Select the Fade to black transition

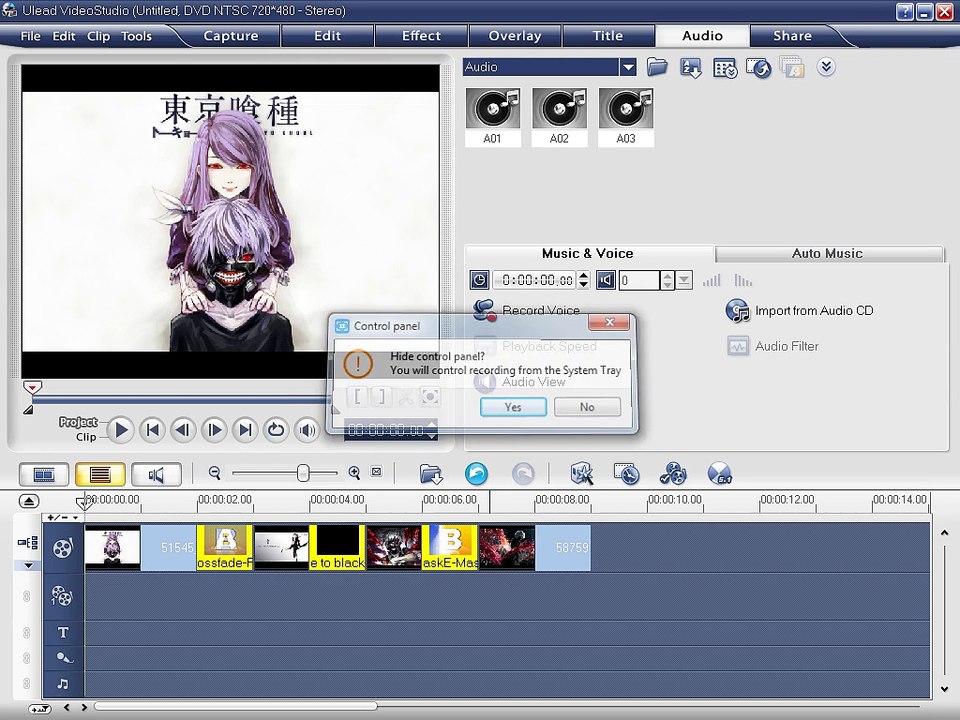click(337, 547)
